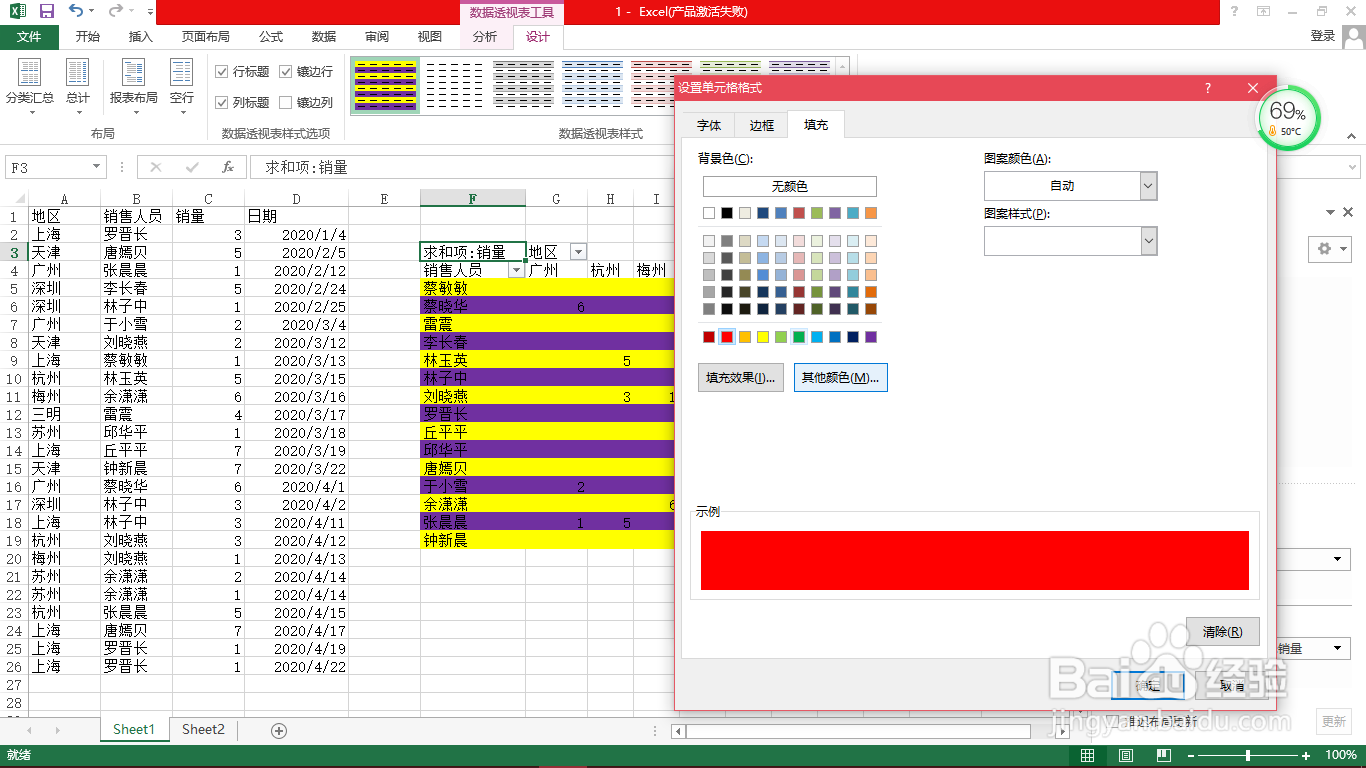Select the red standard color swatch
1366x768 pixels.
click(x=728, y=337)
